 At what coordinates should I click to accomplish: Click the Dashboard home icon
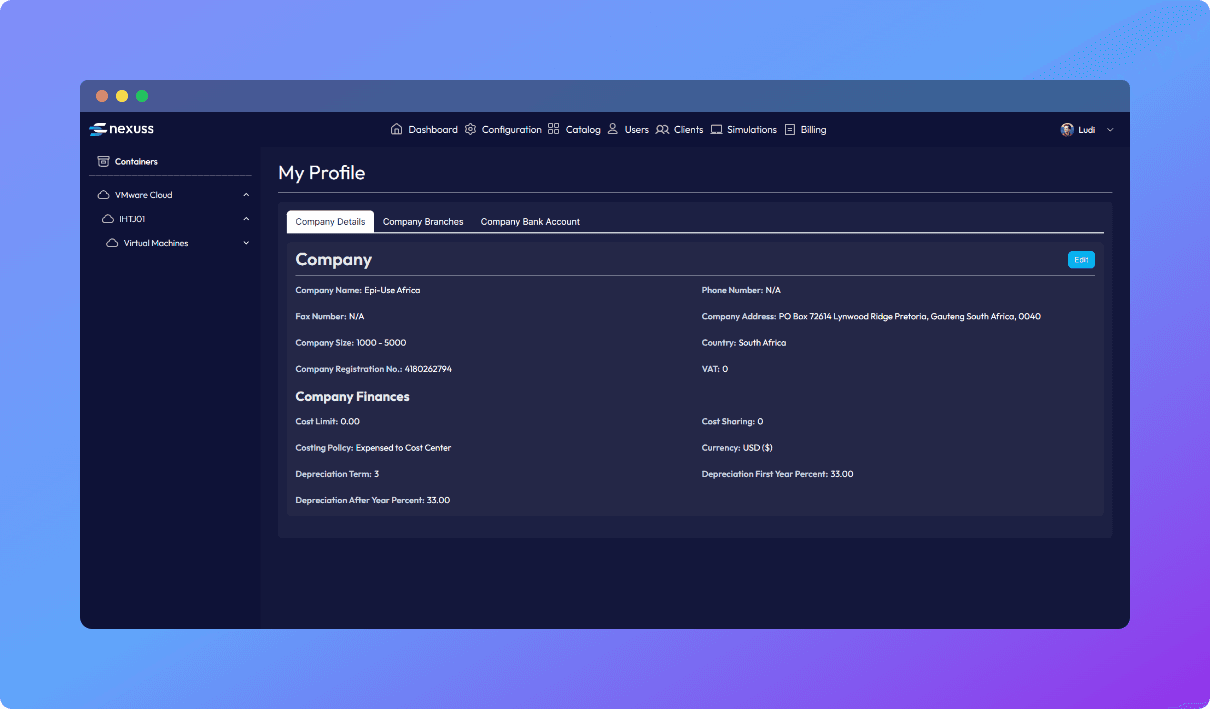pyautogui.click(x=396, y=129)
